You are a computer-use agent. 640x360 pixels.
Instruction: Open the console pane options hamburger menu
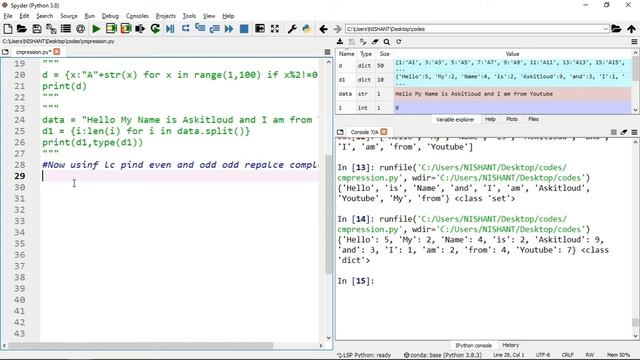634,132
